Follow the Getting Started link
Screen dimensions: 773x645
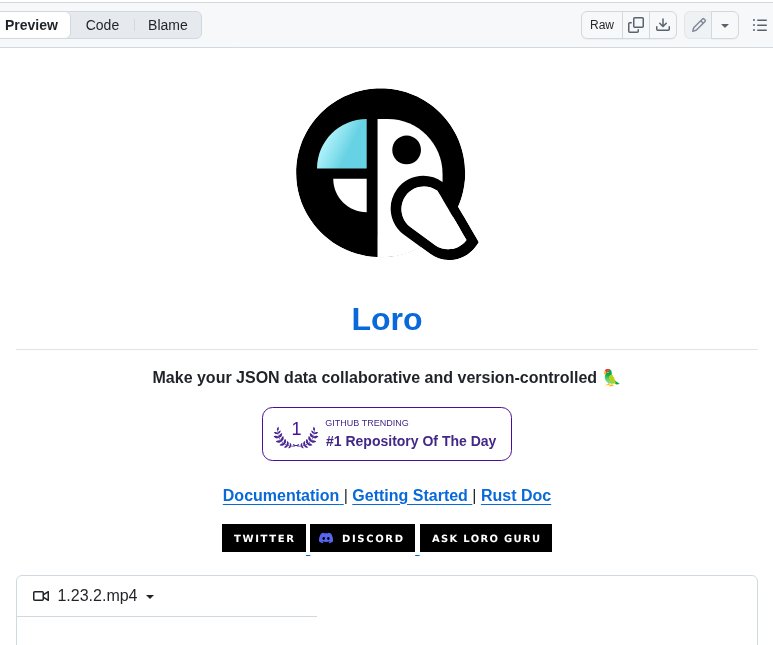[x=410, y=495]
